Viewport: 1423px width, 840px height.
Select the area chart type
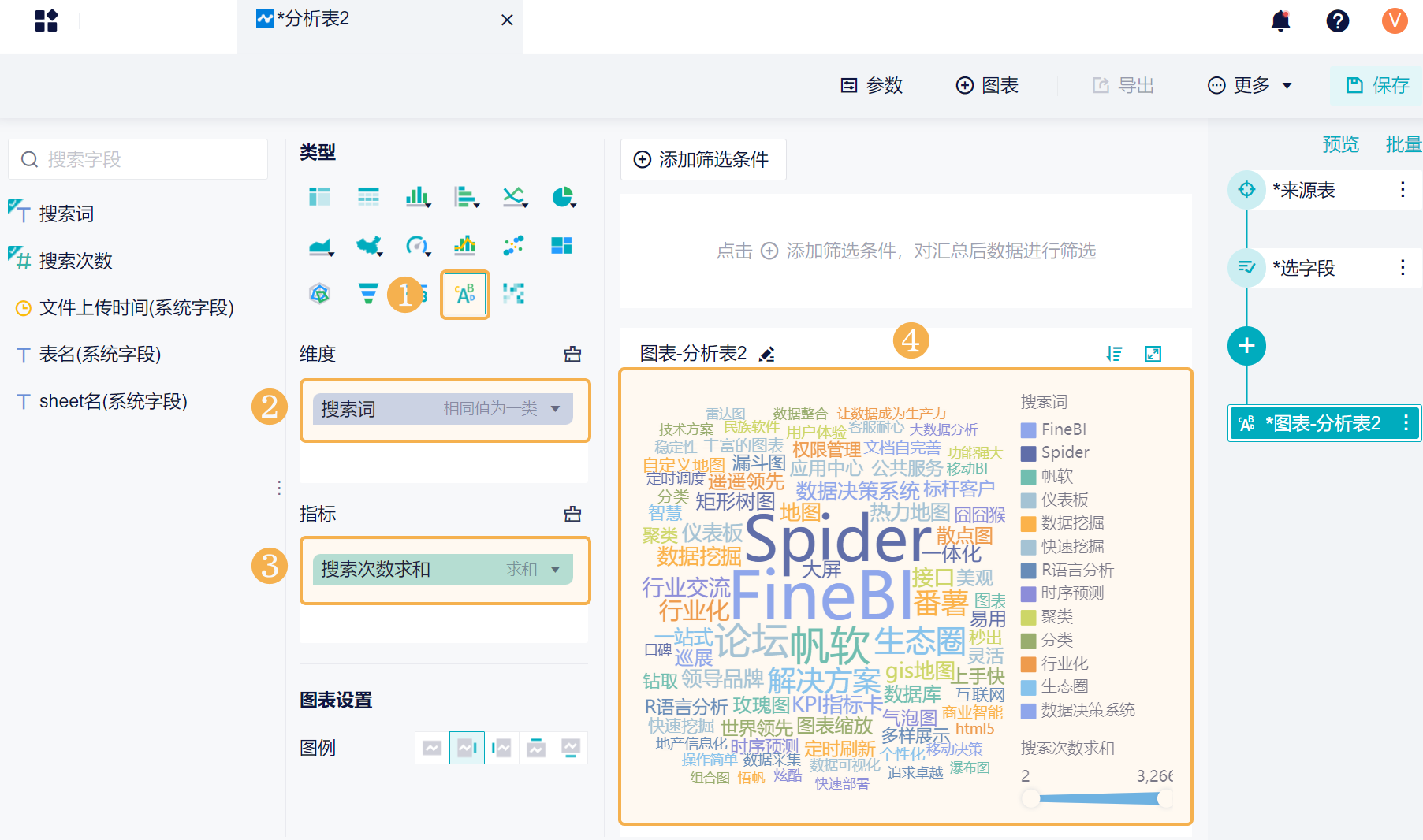click(x=320, y=246)
